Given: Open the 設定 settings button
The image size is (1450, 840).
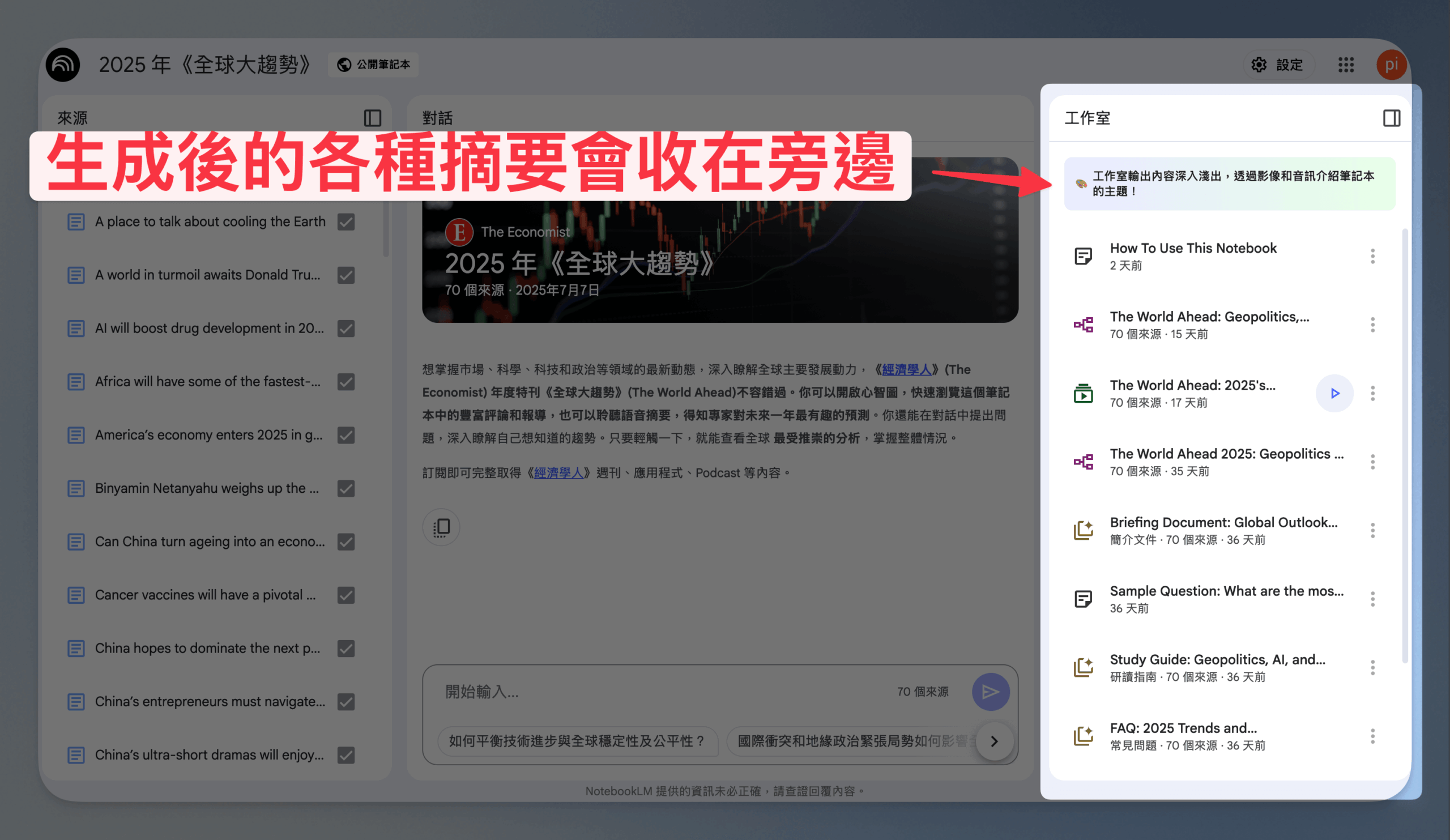Looking at the screenshot, I should point(1278,65).
